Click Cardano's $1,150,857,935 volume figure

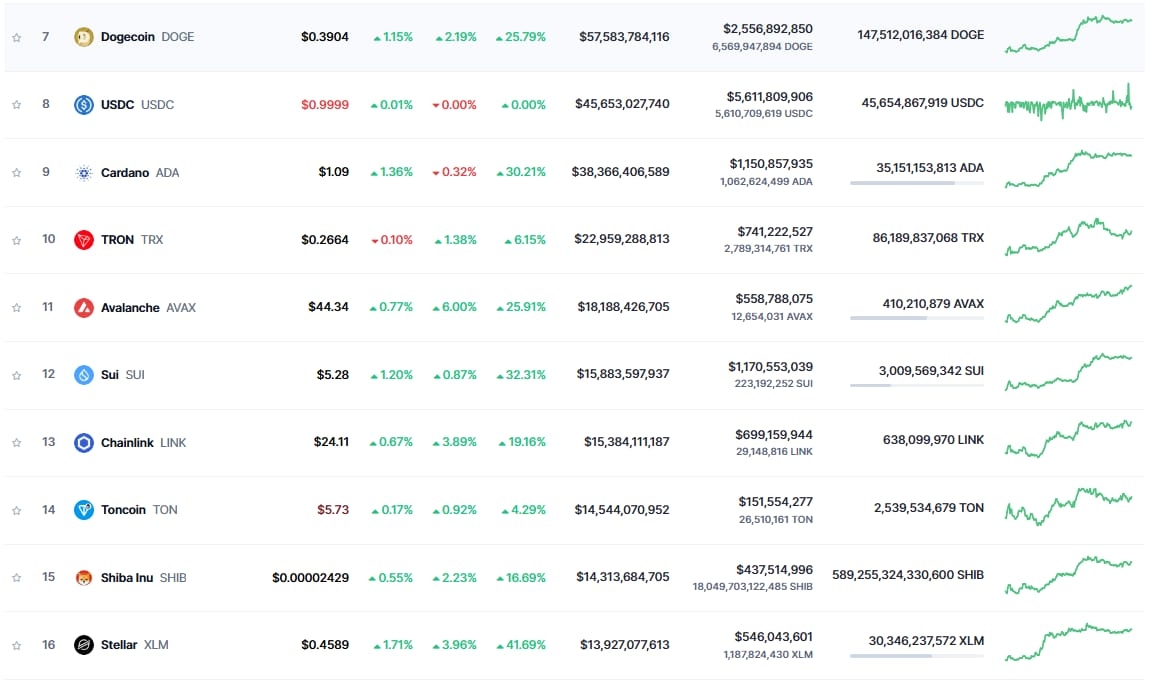pyautogui.click(x=770, y=164)
